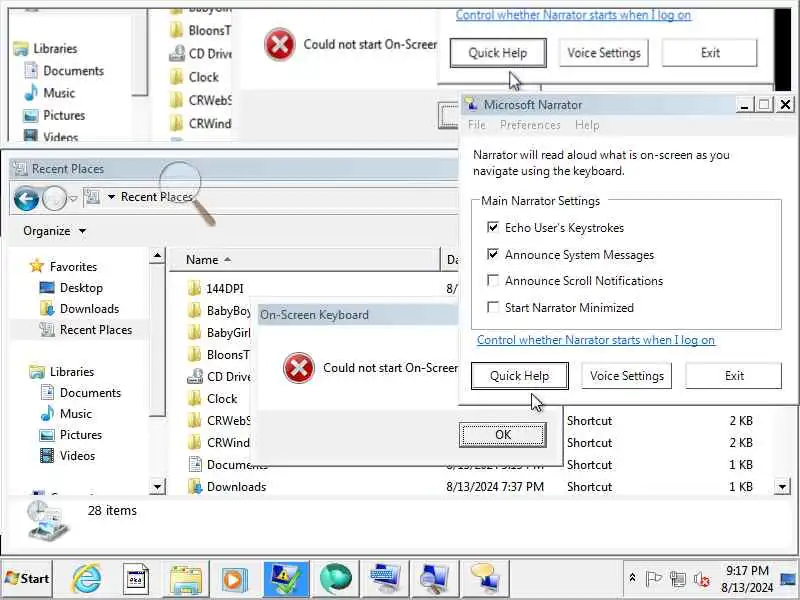Click Quick Help in the top Magnifier dock view
This screenshot has height=600, width=800.
click(497, 53)
